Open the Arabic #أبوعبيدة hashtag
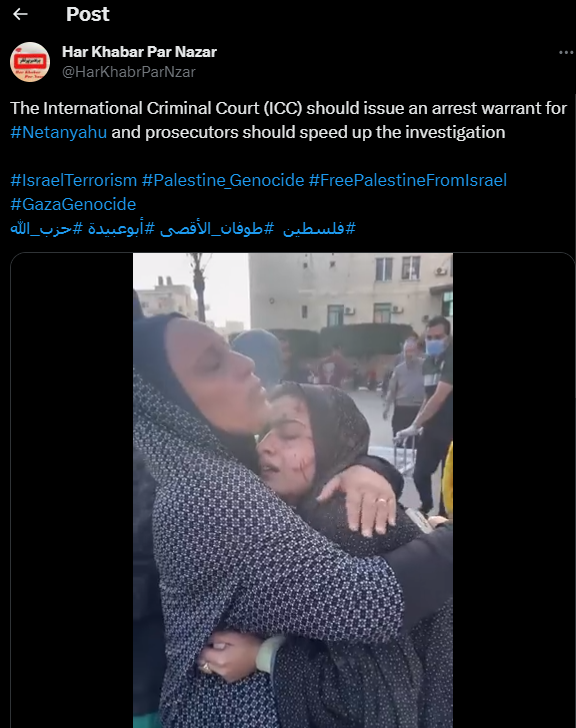This screenshot has height=728, width=576. 121,228
